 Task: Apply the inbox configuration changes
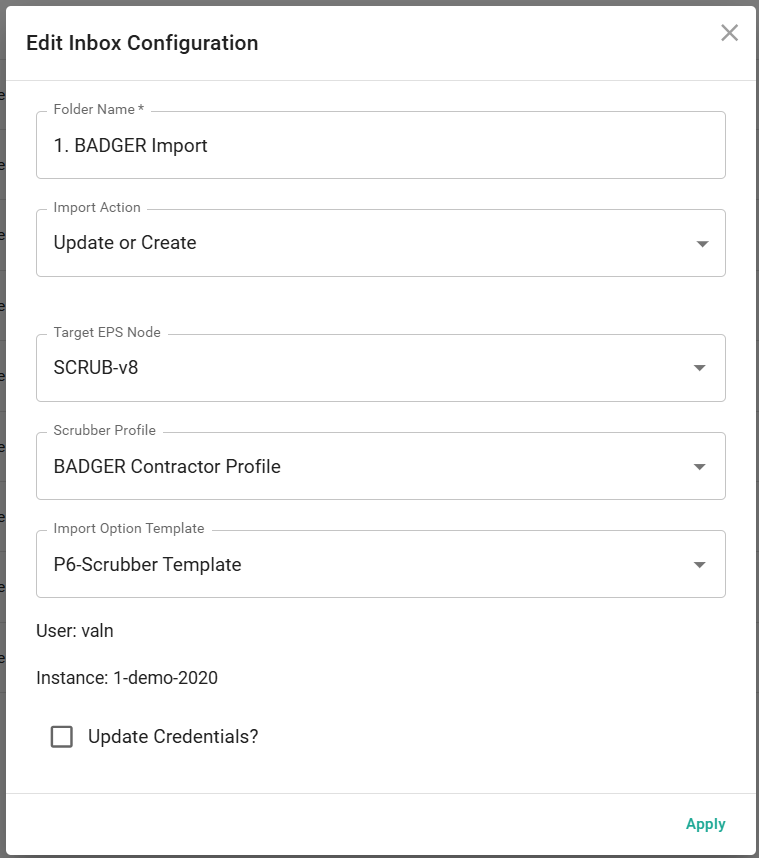click(x=706, y=823)
